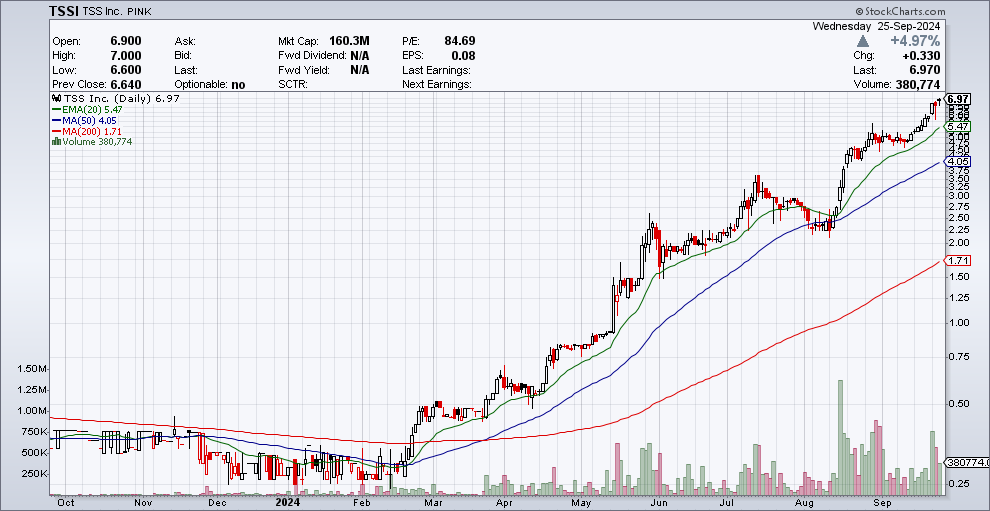Click the Dec label on time axis

pos(217,503)
